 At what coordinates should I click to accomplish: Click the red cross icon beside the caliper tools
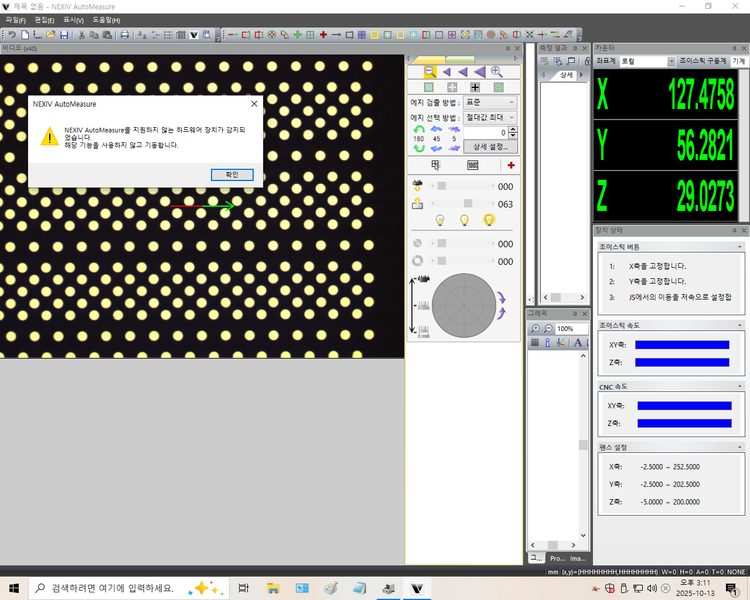coord(511,165)
